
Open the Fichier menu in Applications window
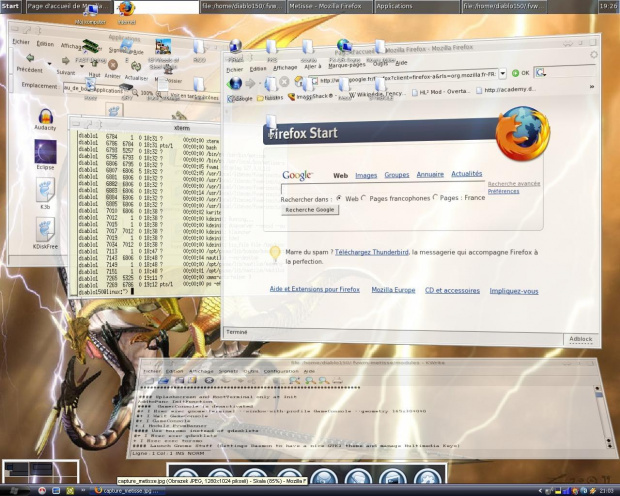(21, 42)
